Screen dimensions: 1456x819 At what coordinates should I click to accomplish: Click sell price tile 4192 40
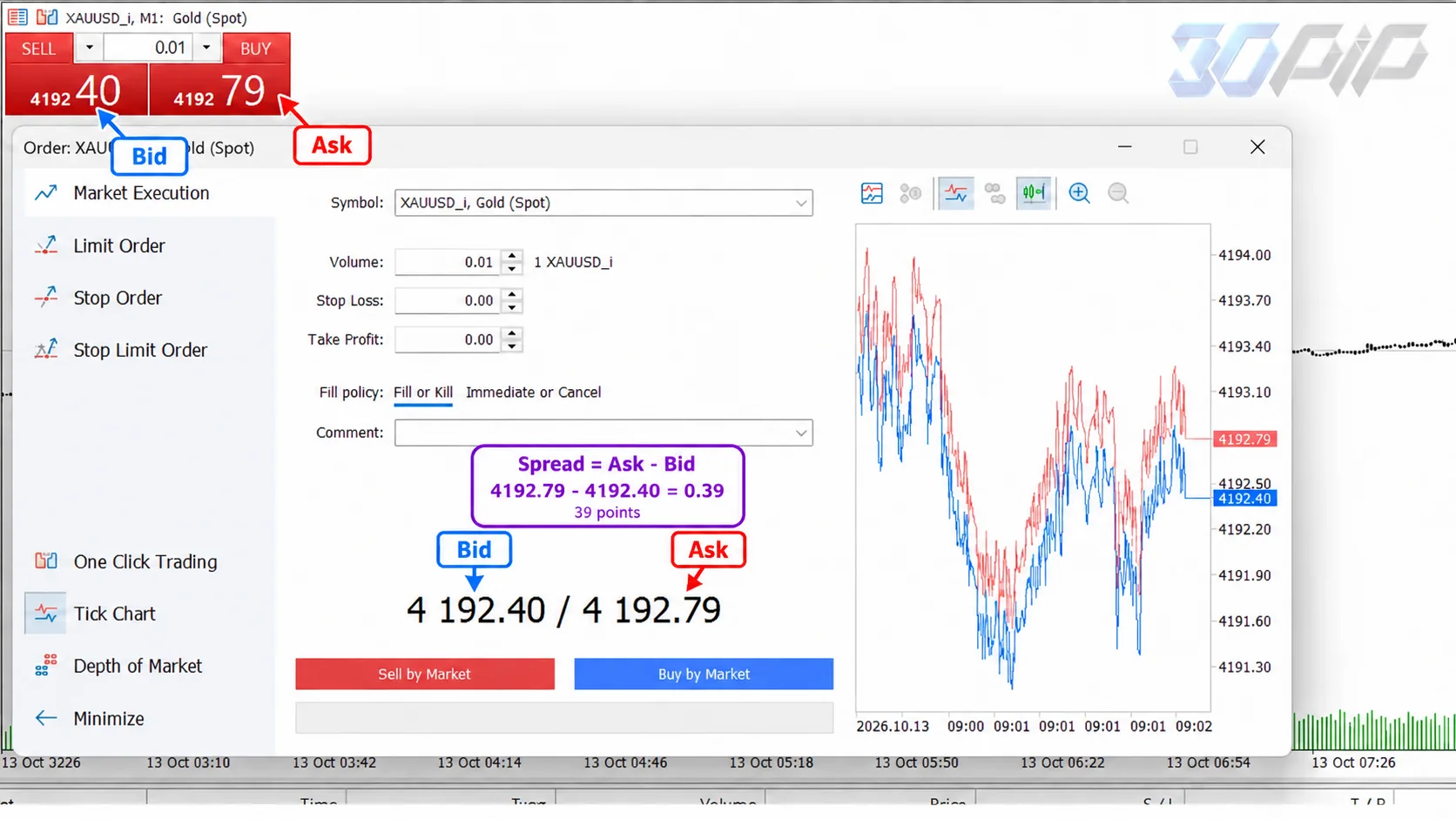(77, 89)
